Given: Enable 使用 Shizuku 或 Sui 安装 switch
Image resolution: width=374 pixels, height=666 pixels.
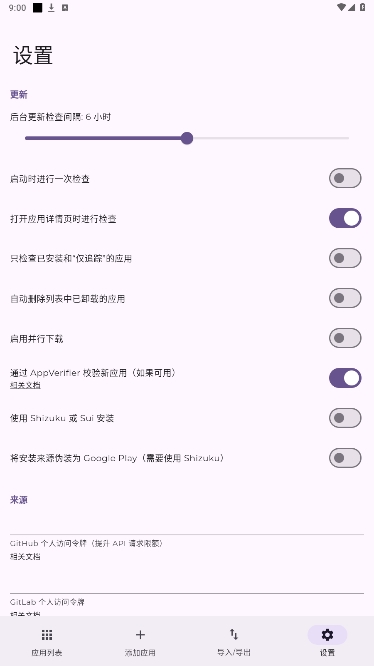Looking at the screenshot, I should (x=345, y=418).
